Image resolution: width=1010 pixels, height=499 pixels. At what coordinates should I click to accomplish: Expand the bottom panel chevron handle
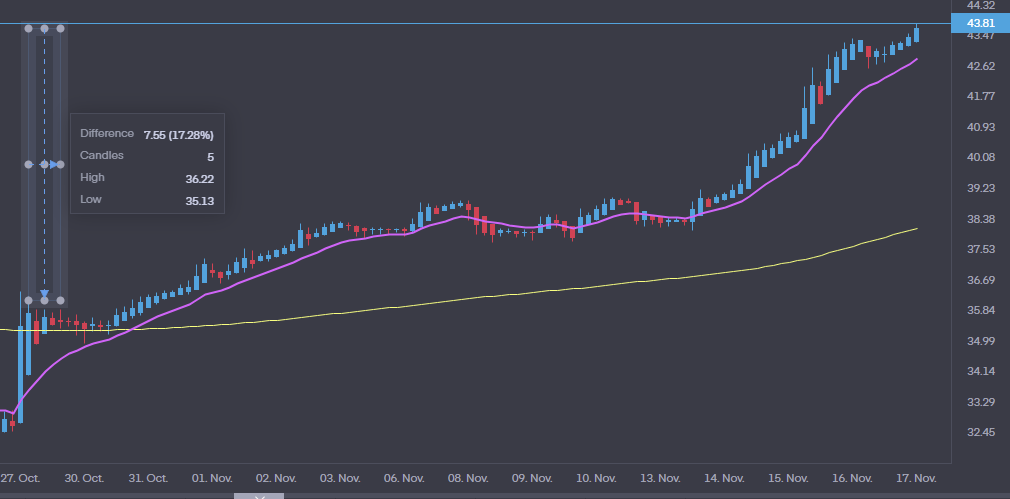click(x=261, y=495)
